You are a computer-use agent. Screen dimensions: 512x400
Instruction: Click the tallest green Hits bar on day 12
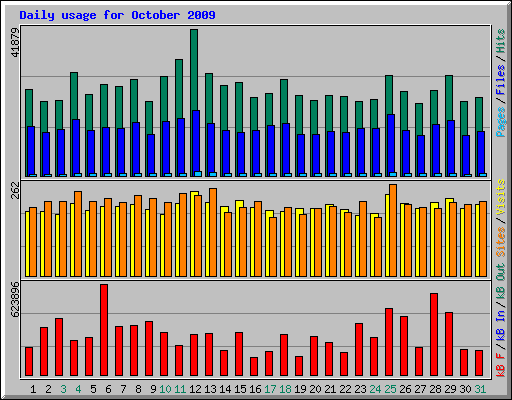pyautogui.click(x=194, y=70)
